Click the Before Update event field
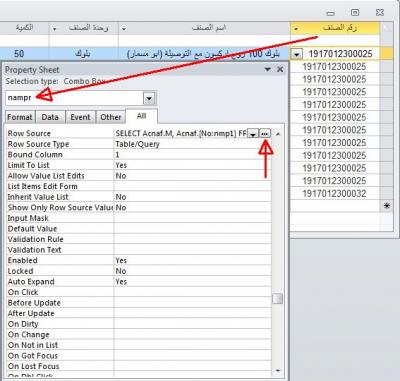400x381 pixels. [x=192, y=303]
